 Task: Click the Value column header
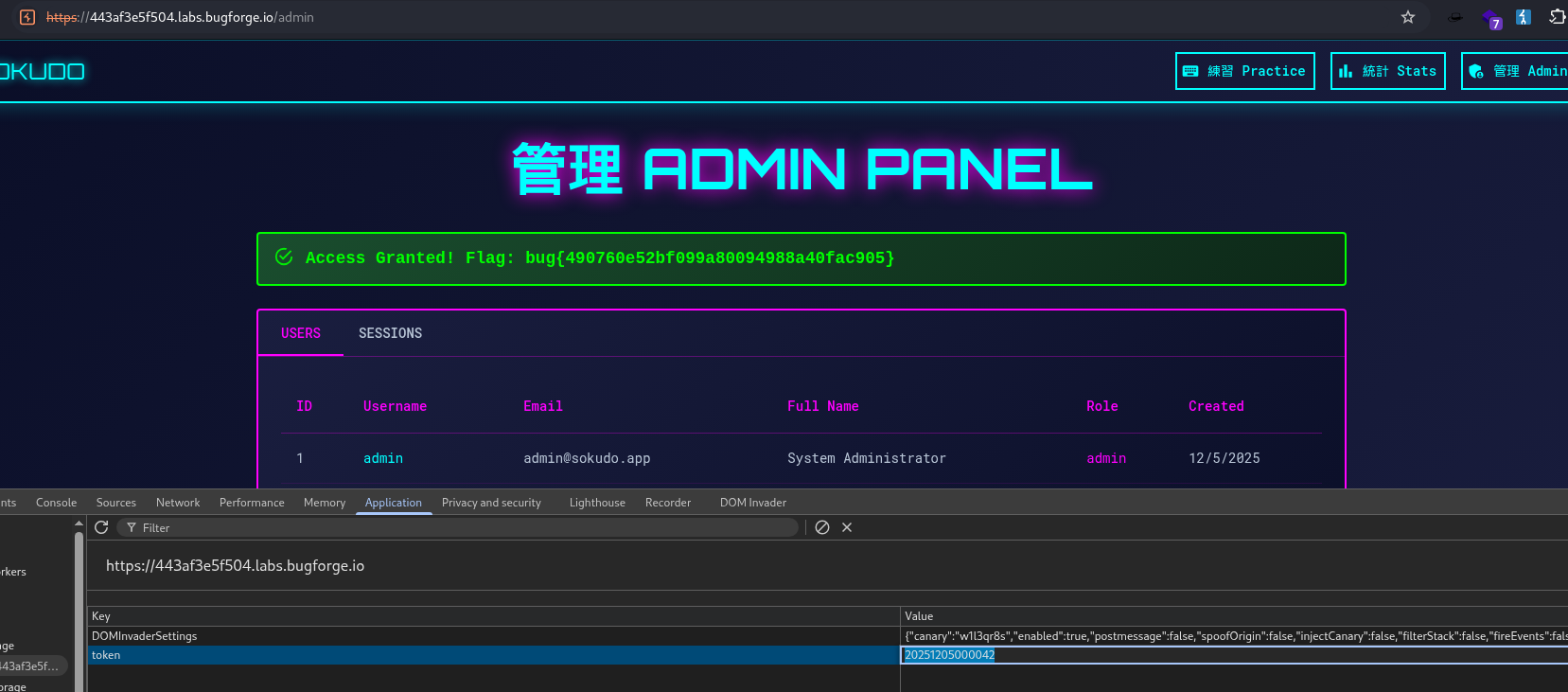tap(1234, 616)
